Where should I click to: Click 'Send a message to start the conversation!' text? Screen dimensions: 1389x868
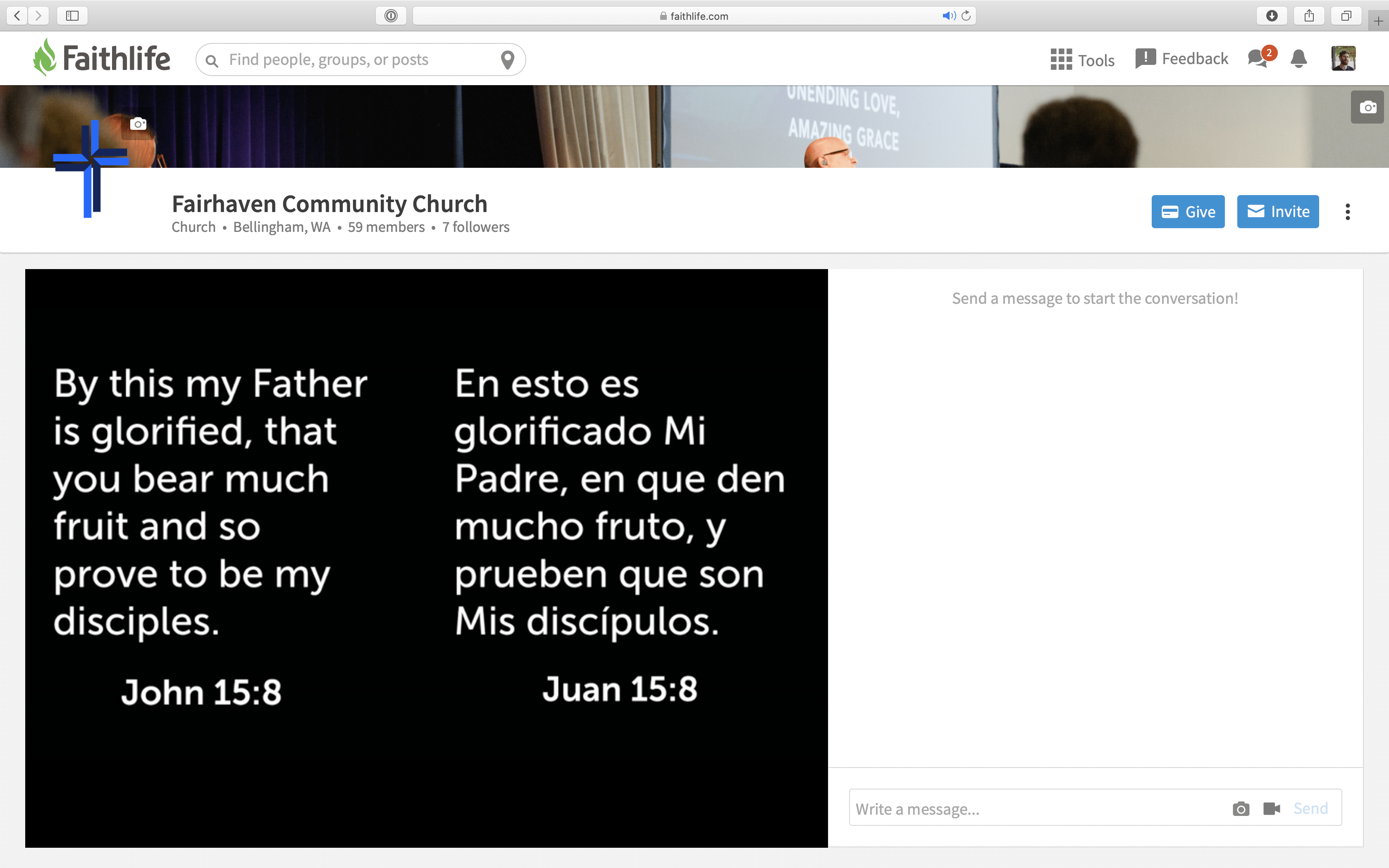[x=1095, y=298]
